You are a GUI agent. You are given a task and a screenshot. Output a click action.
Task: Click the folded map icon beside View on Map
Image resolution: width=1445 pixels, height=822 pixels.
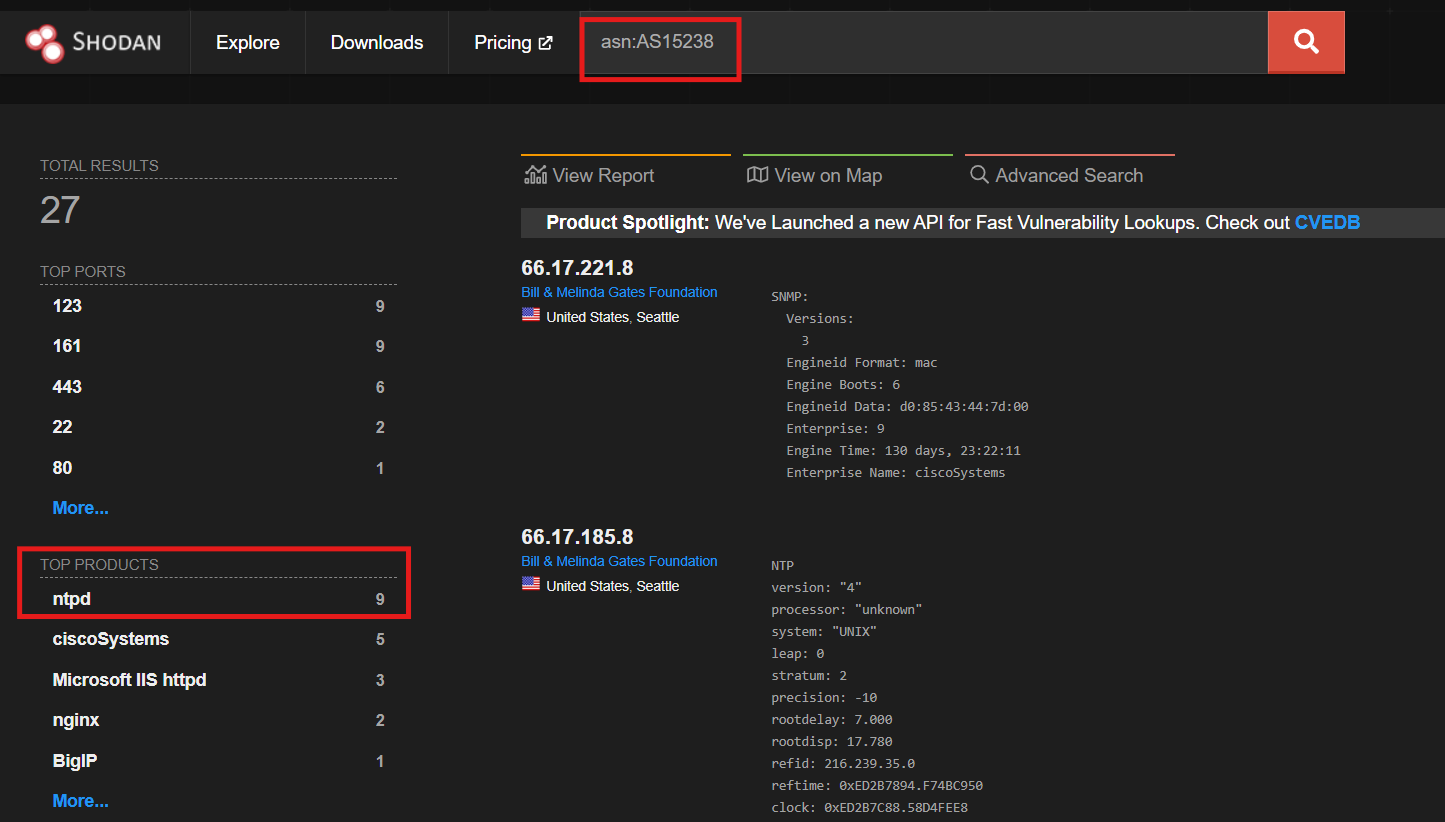(x=757, y=174)
